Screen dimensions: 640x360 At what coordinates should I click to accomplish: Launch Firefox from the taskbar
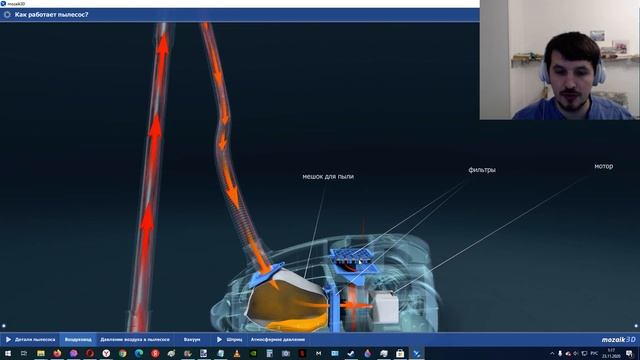click(57, 353)
